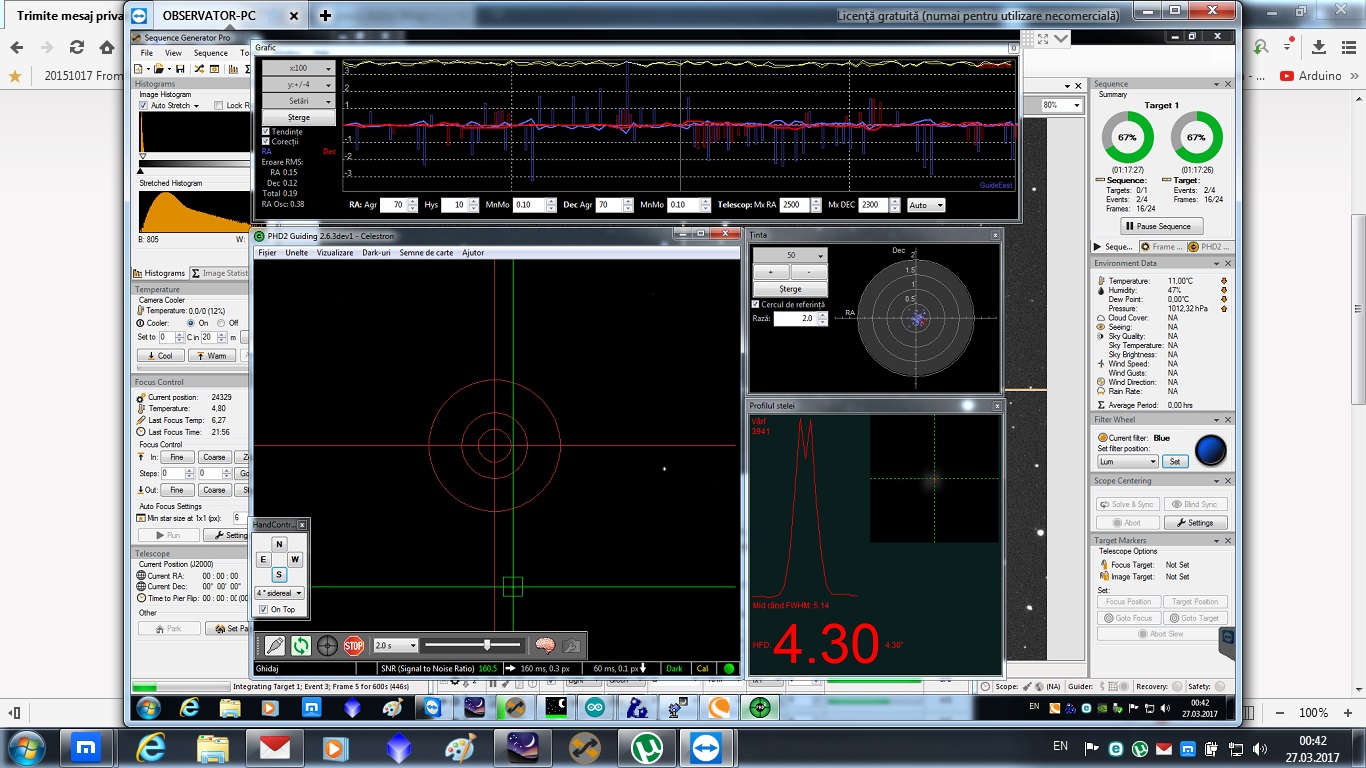
Task: Open TeamViewer from the inner taskbar
Action: (x=432, y=708)
